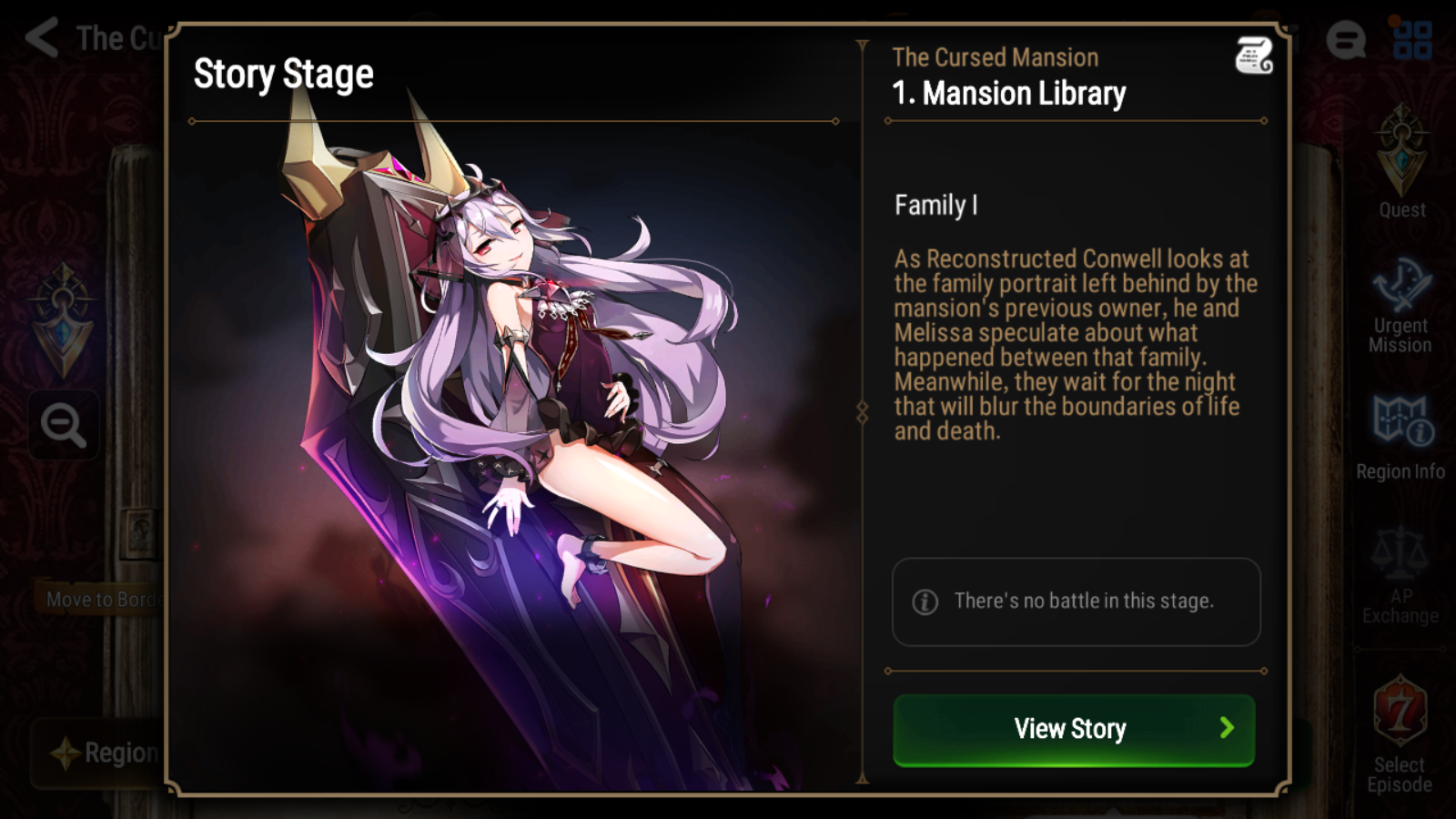Click the compass emblem on left side
The image size is (1456, 819).
(62, 319)
